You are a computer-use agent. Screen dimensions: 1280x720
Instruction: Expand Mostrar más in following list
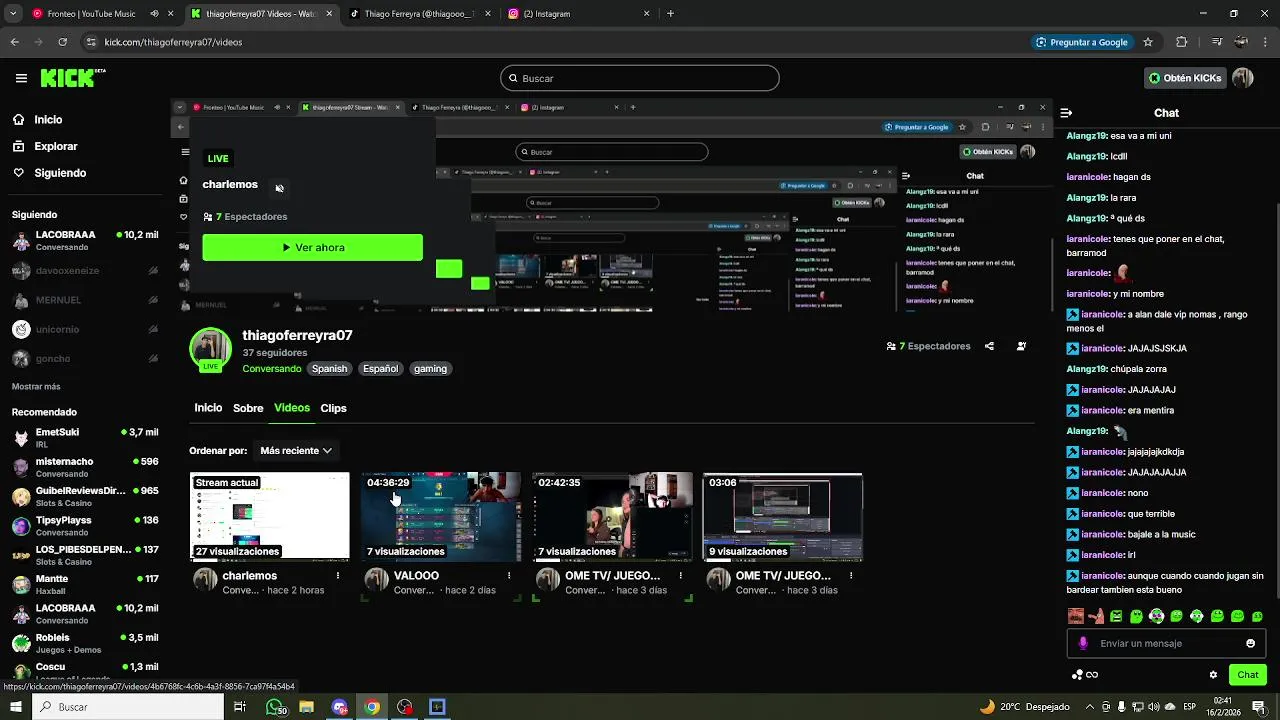(36, 386)
